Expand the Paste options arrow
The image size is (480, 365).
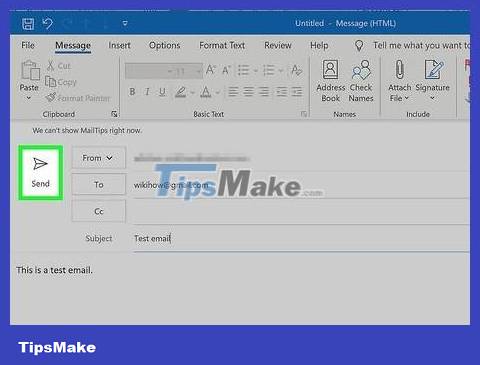(x=29, y=98)
